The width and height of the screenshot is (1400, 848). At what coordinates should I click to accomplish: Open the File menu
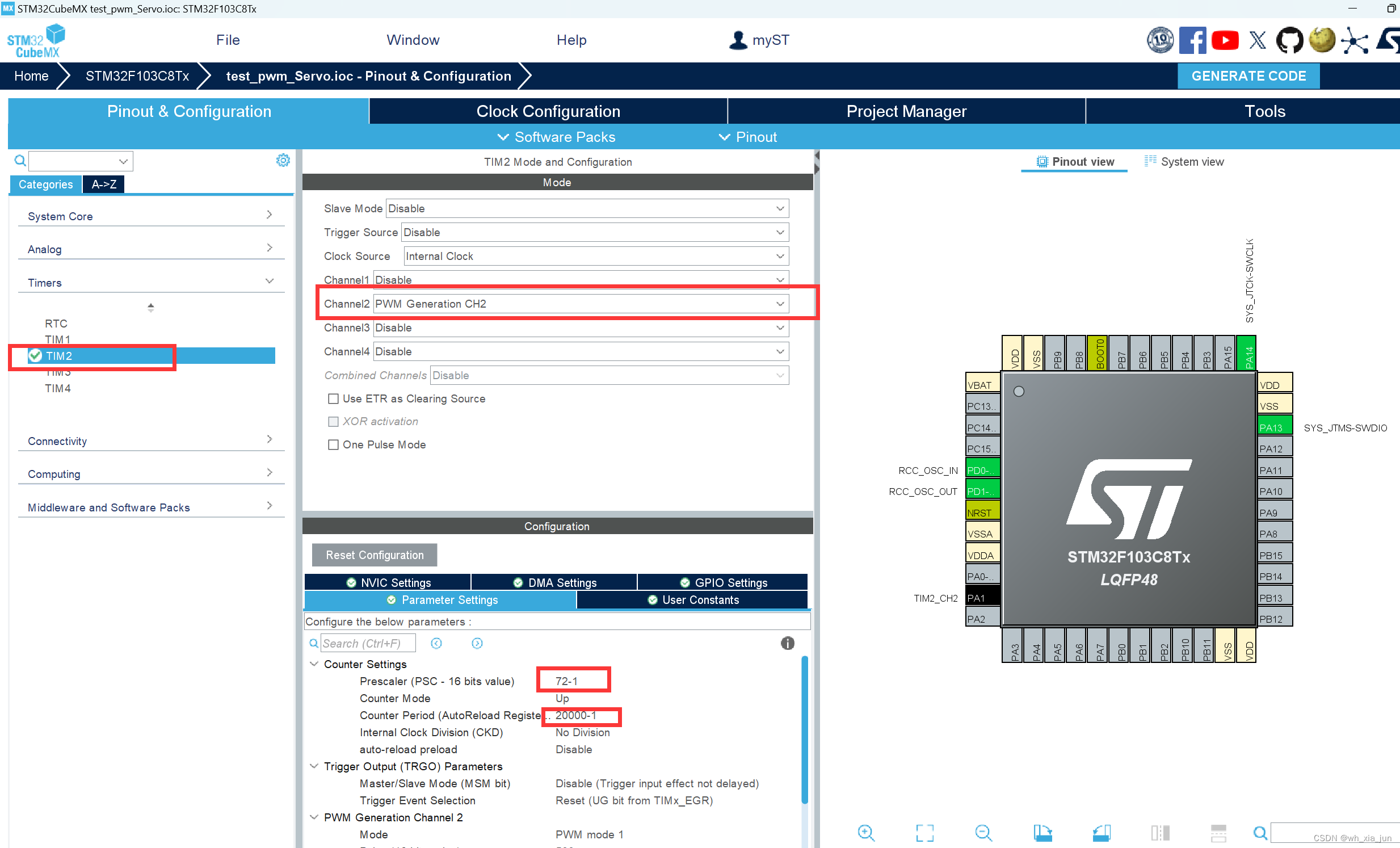228,40
